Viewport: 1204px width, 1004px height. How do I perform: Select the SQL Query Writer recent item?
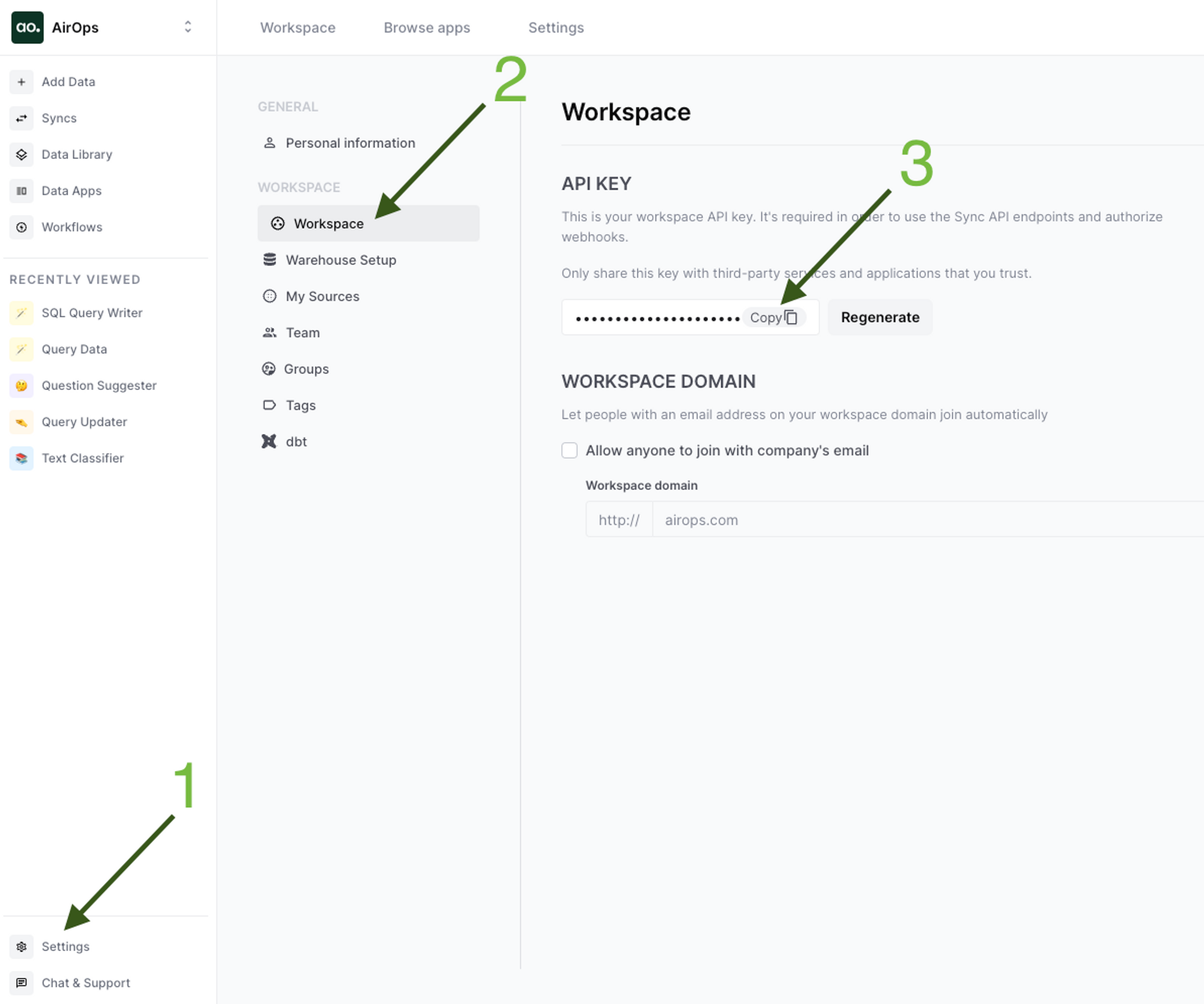91,312
